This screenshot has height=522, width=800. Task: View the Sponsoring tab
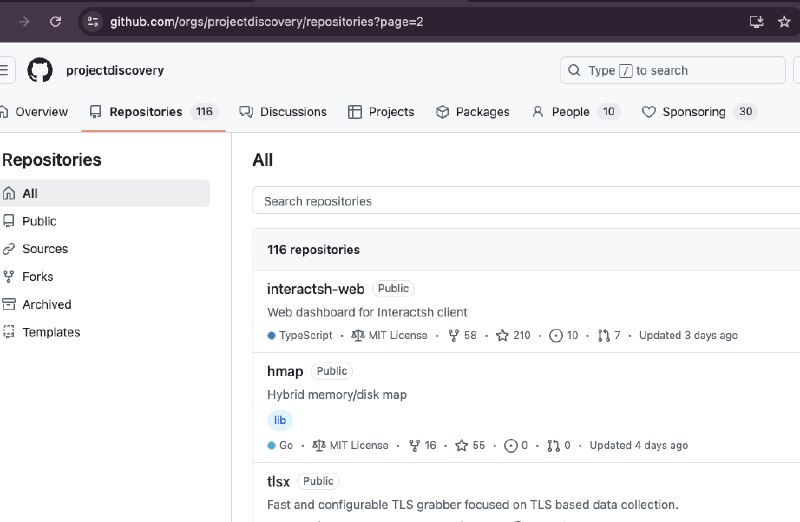(x=699, y=112)
